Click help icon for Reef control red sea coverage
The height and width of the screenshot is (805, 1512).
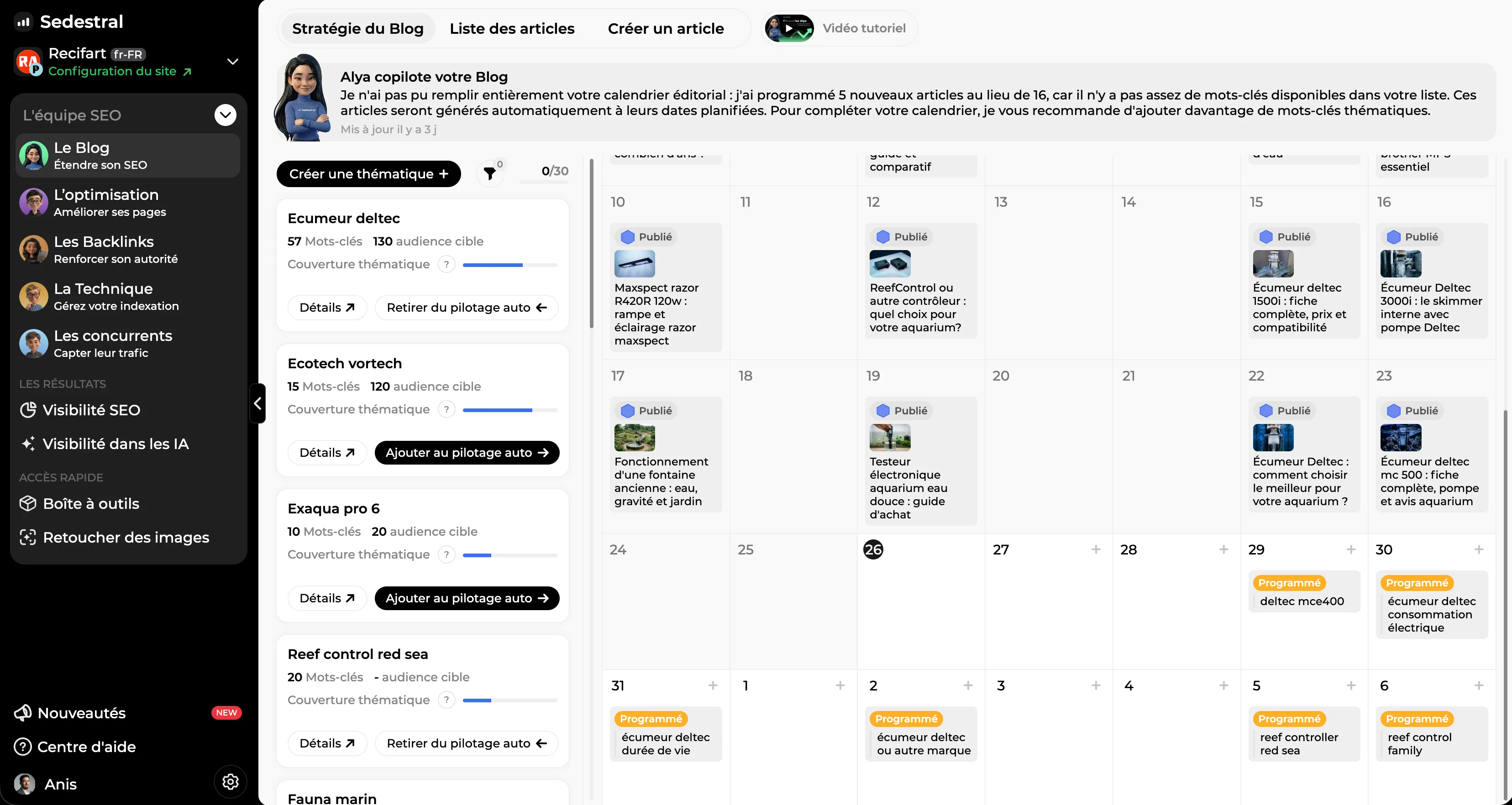point(446,700)
